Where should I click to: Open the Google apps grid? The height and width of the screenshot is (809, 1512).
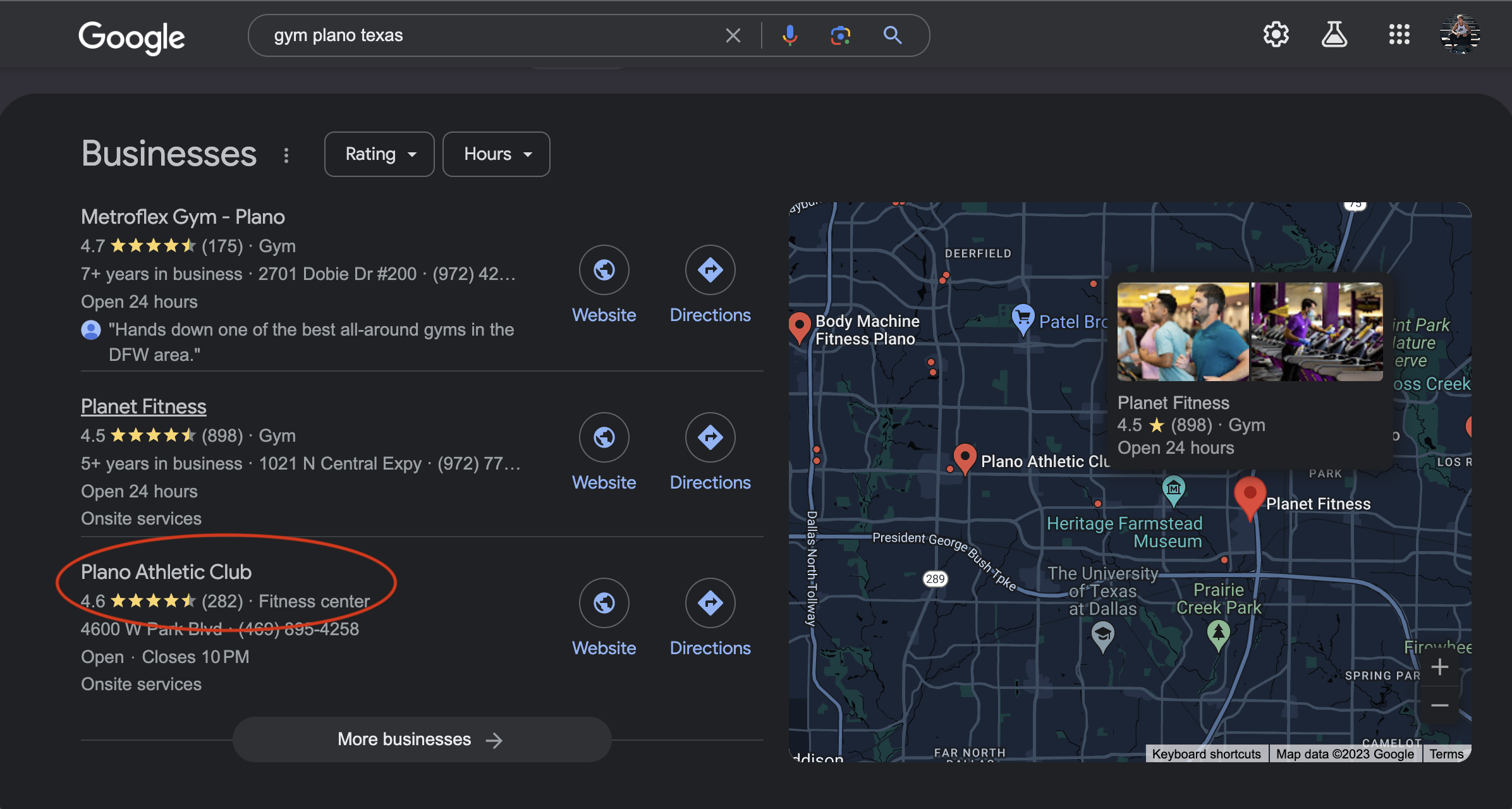1399,34
